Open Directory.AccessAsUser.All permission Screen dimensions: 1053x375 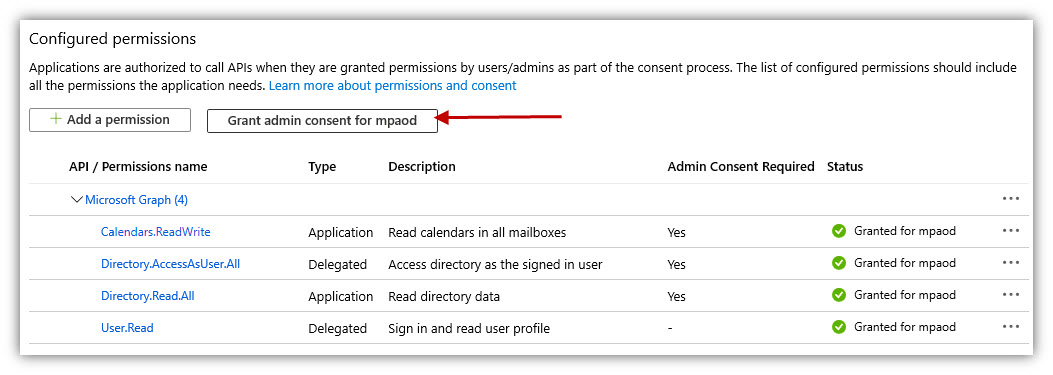pos(170,264)
